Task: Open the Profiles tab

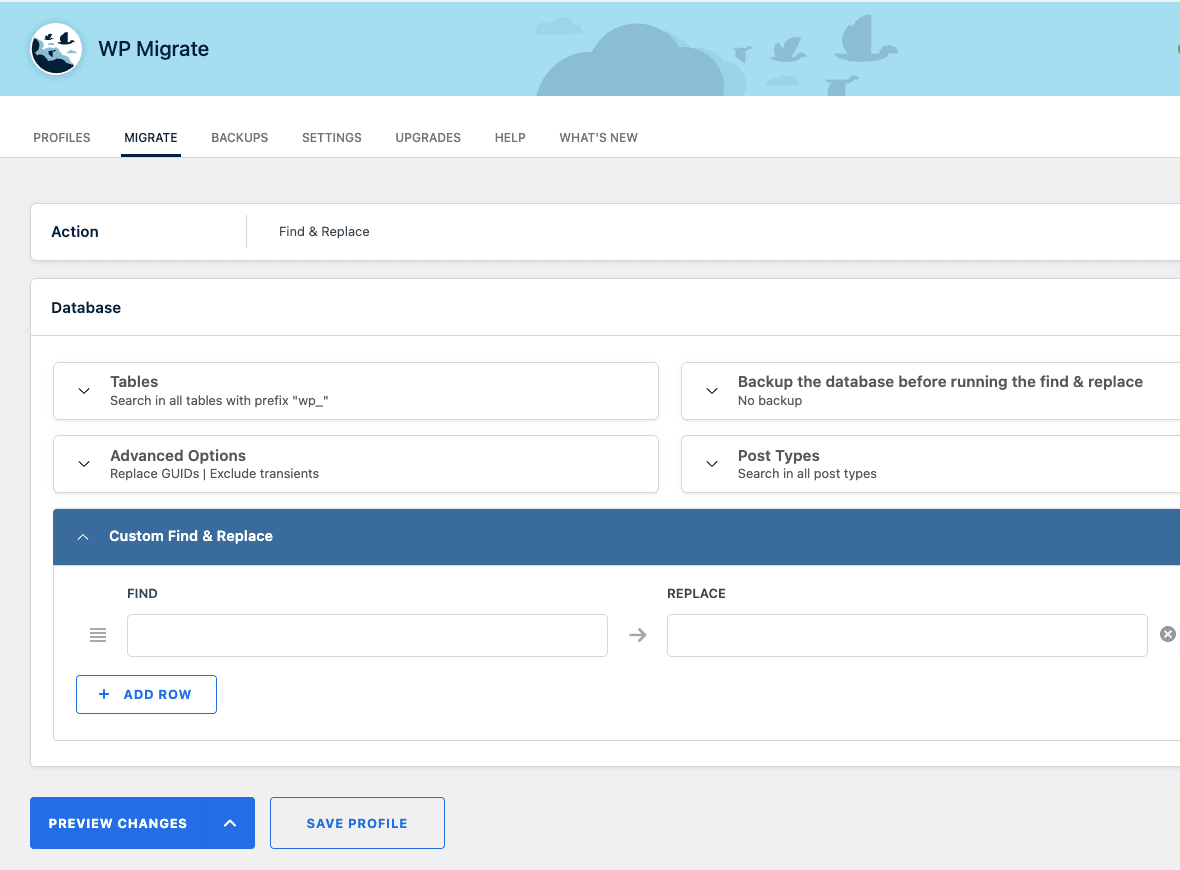Action: pyautogui.click(x=62, y=138)
